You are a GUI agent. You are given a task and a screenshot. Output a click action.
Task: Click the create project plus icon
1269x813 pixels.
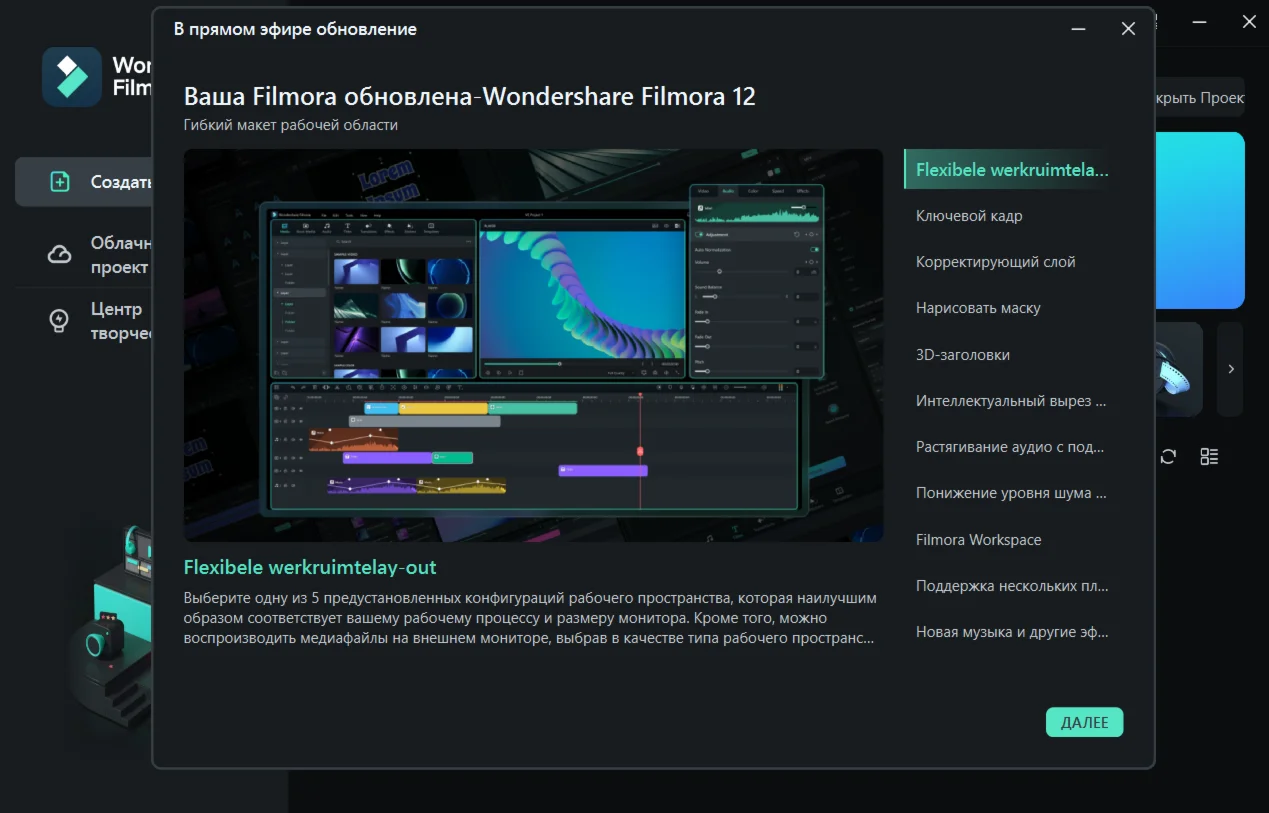pos(60,182)
